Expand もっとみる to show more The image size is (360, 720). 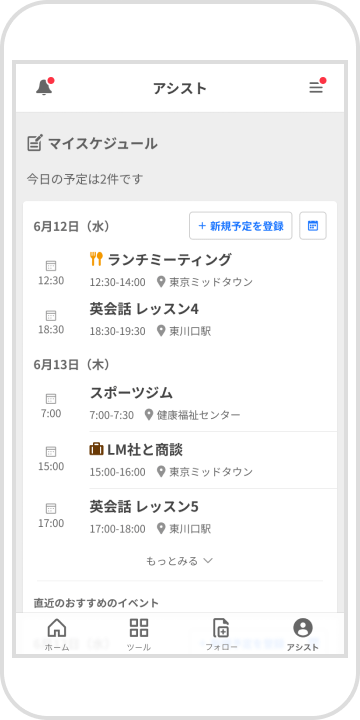pos(179,561)
